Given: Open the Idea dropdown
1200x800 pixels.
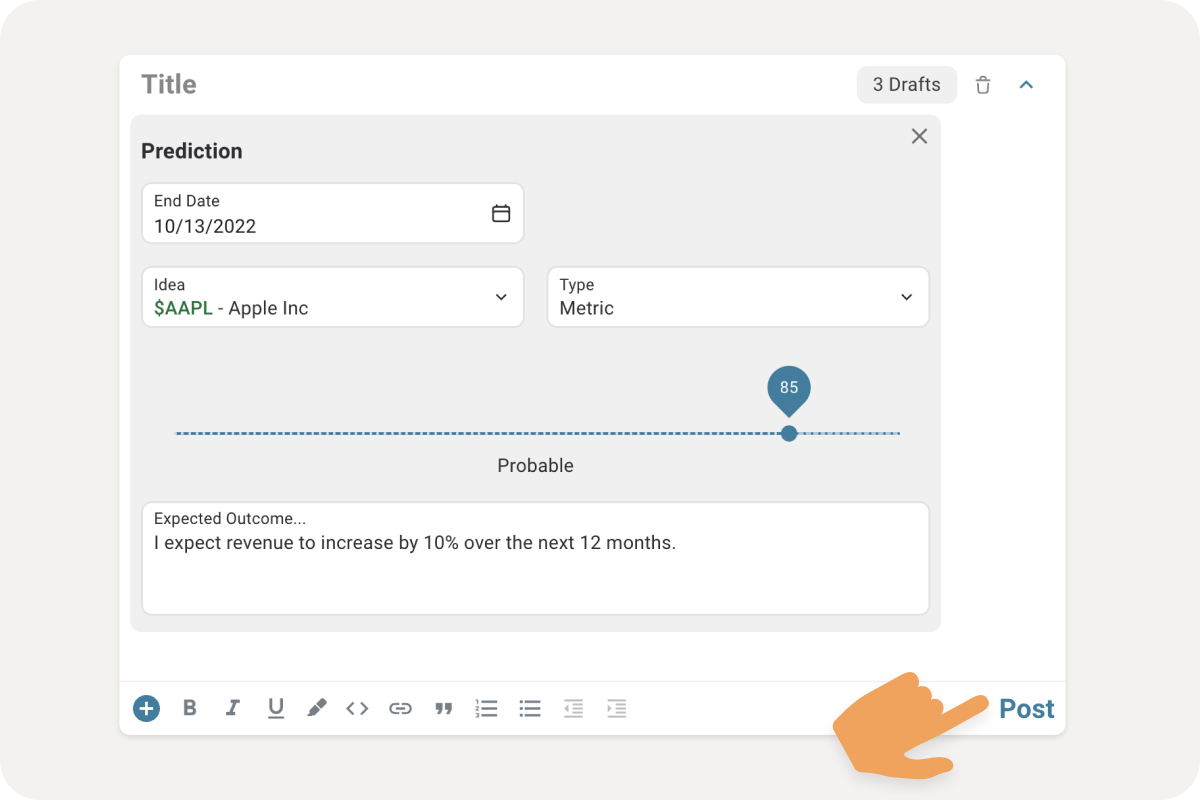Looking at the screenshot, I should click(332, 297).
